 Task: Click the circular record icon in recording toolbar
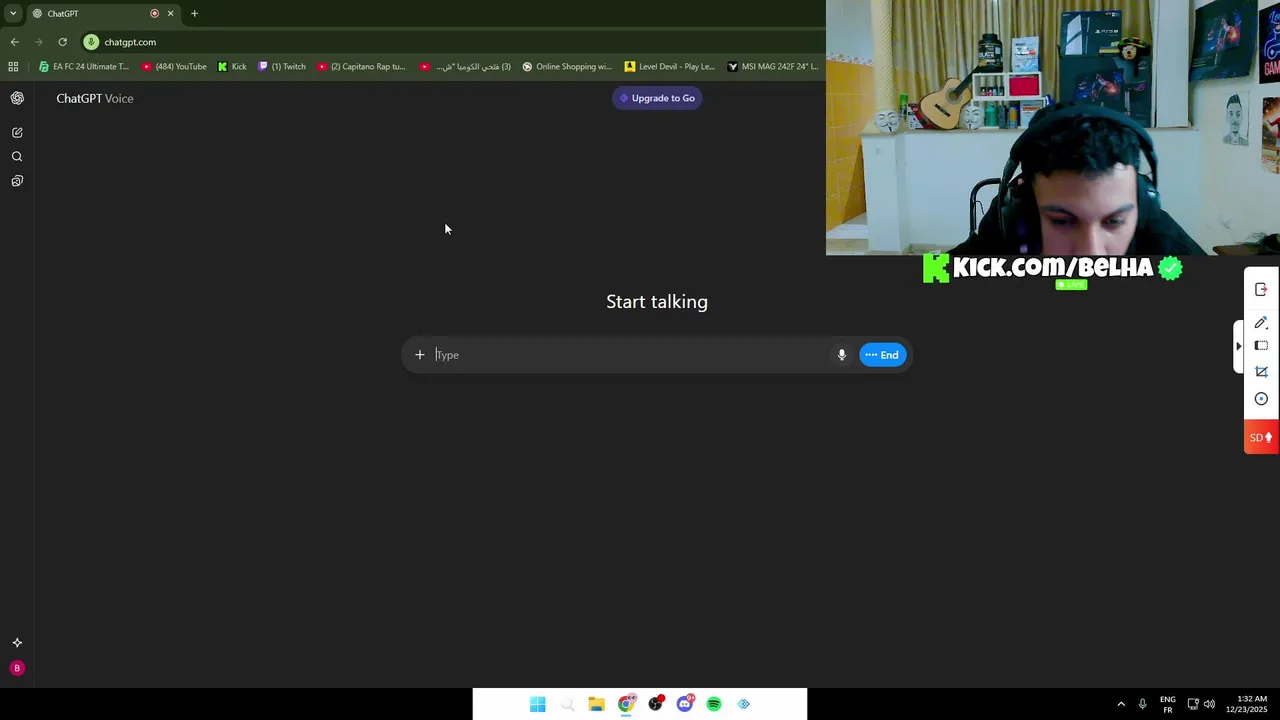click(1261, 399)
